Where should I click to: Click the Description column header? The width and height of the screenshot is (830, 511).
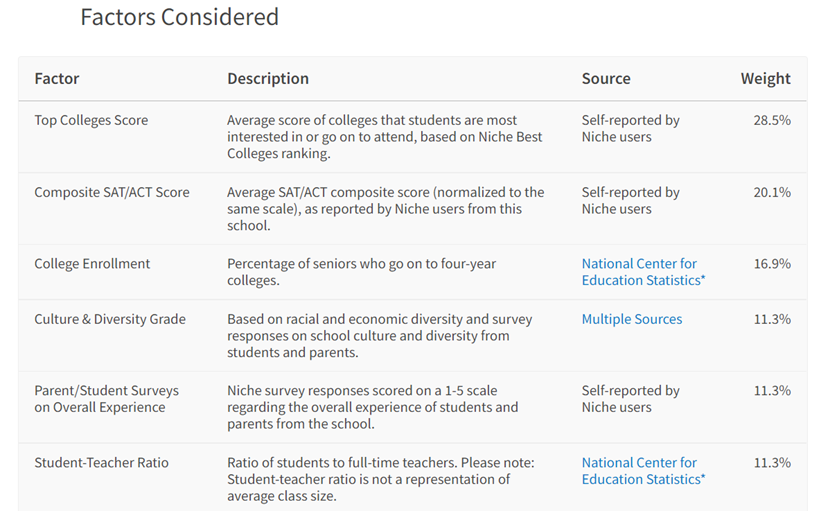pyautogui.click(x=268, y=78)
